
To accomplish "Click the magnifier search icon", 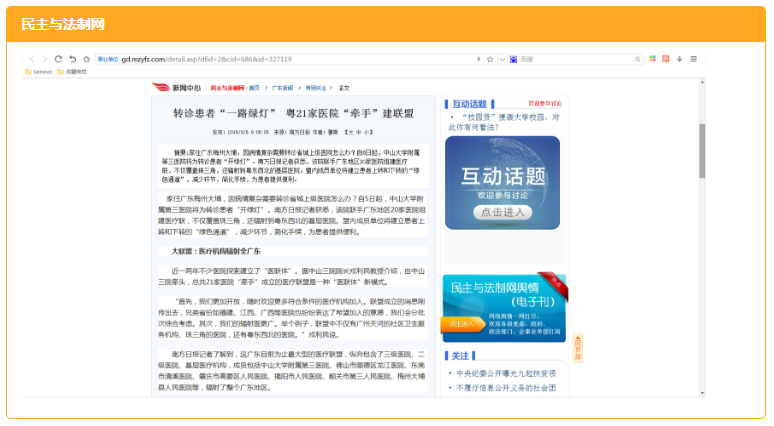I will 638,59.
